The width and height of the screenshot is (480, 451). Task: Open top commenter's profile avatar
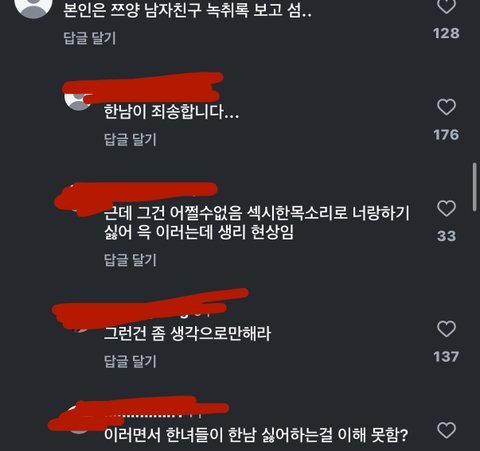click(34, 7)
